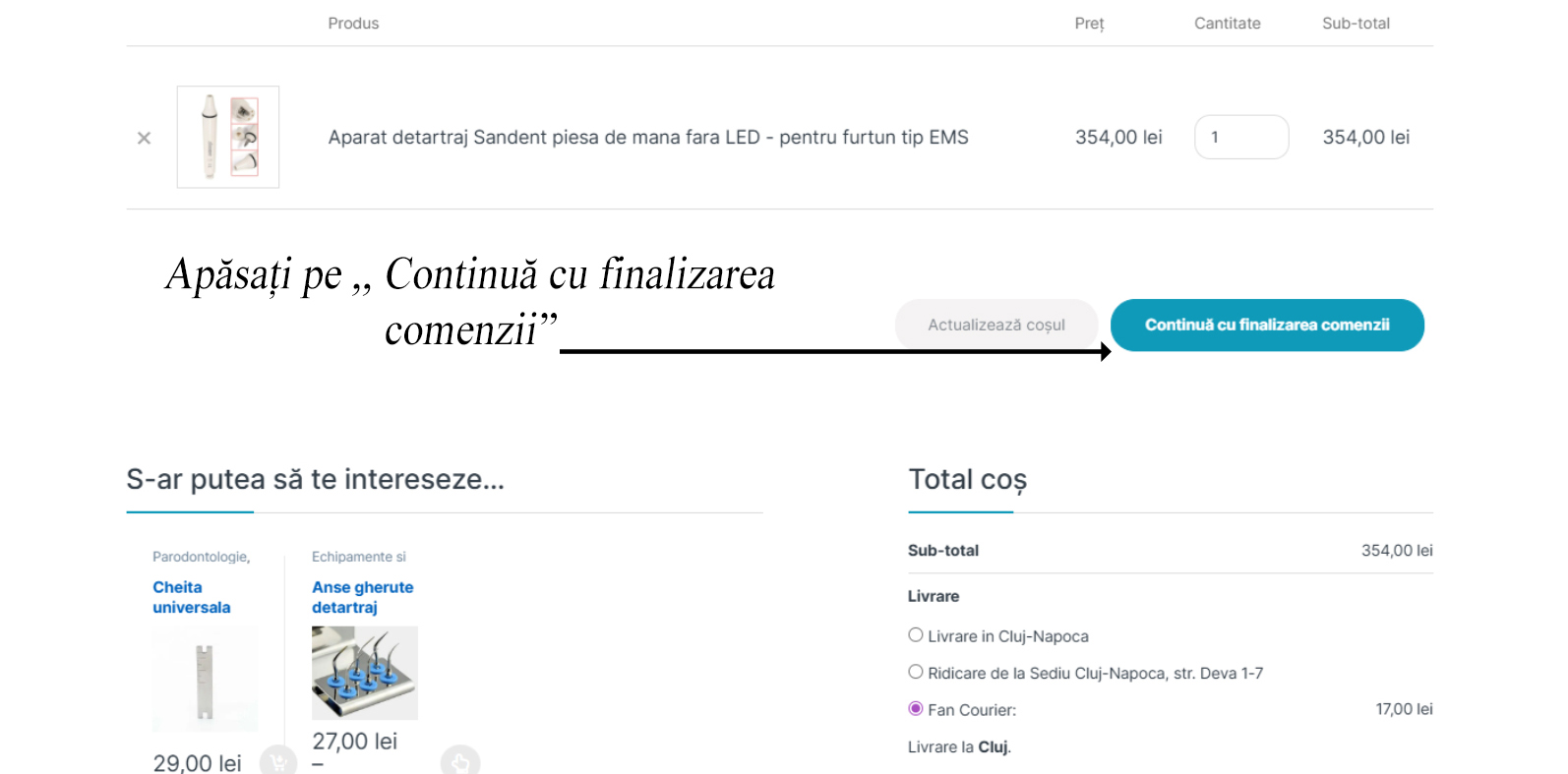Choose Ridicare de la Sediu Cluj-Napoca option
The image size is (1568, 774).
pyautogui.click(x=916, y=672)
